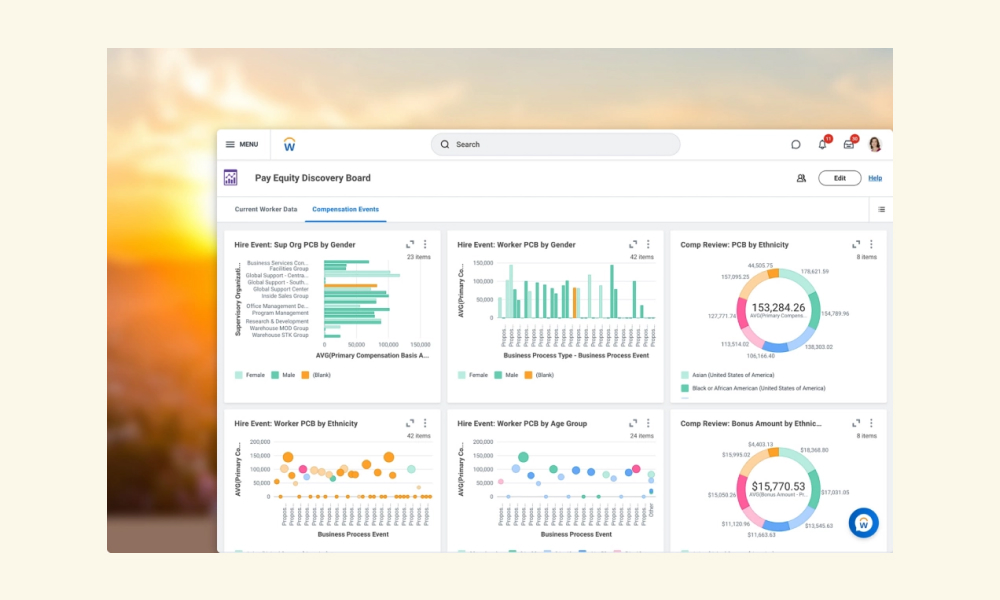
Task: Click the $18,368.80 donut label
Action: 814,450
